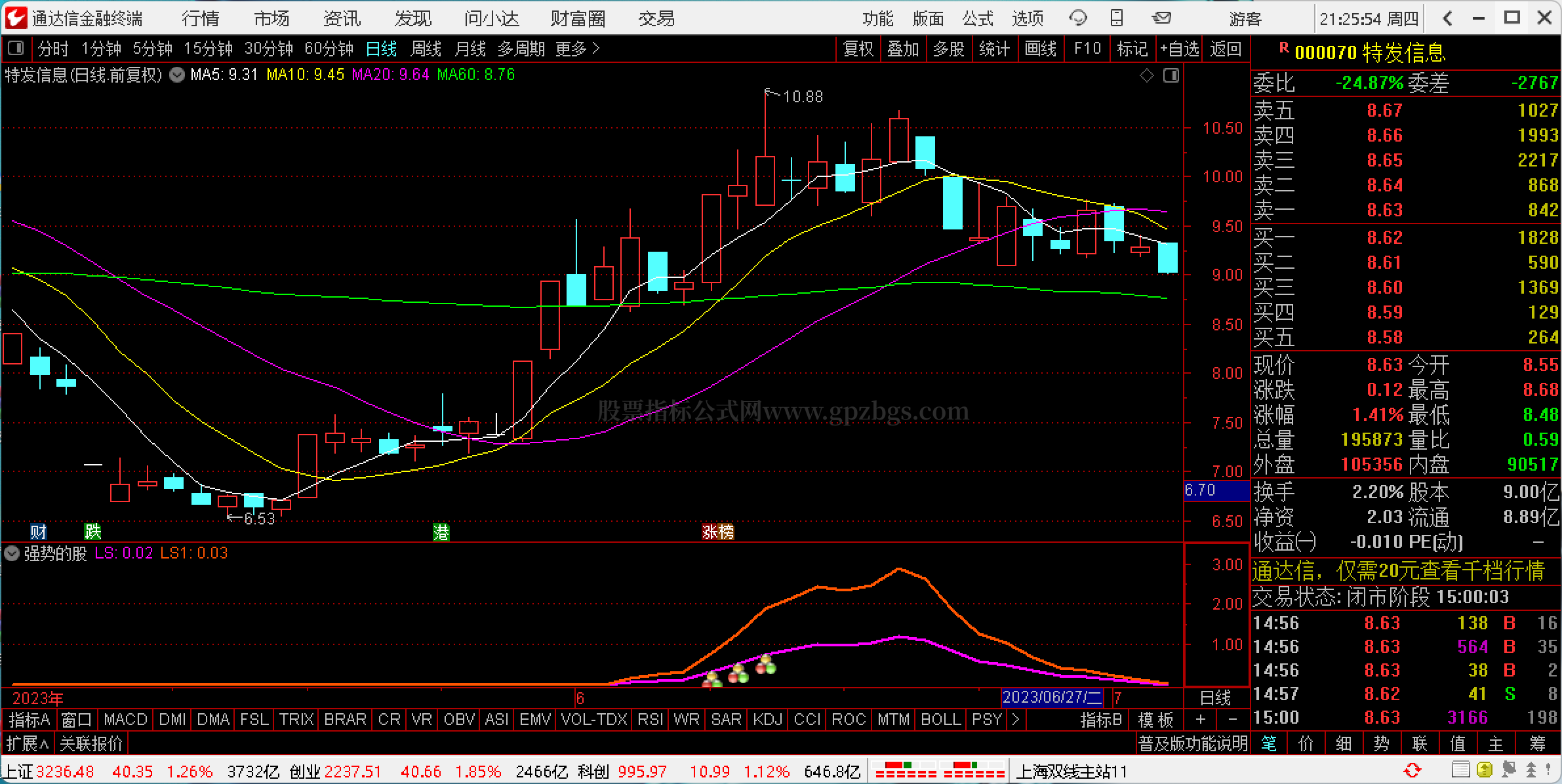The height and width of the screenshot is (784, 1562).
Task: Click the satellite dish status icon
Action: click(x=1508, y=770)
